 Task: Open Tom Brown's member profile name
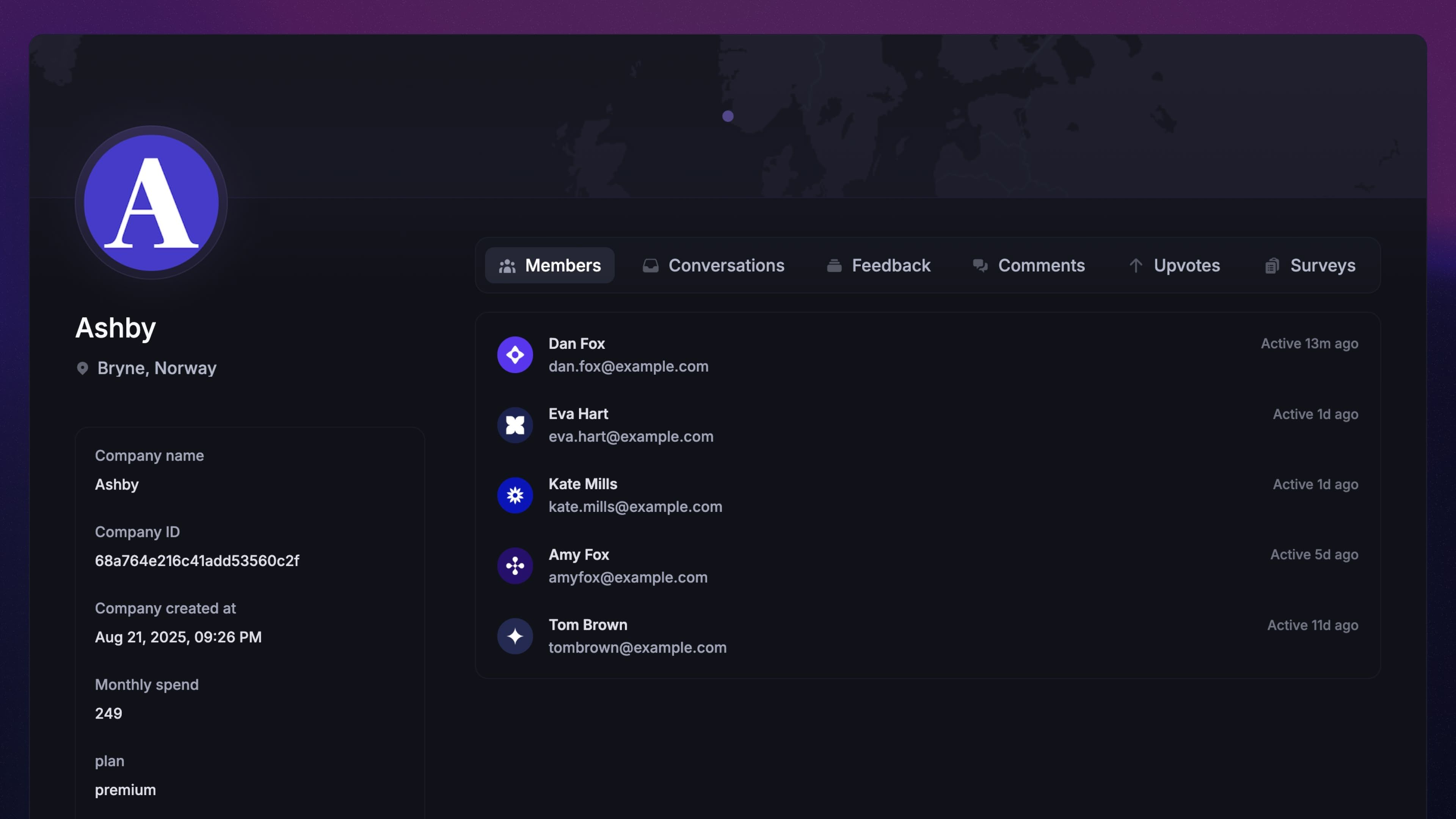[588, 624]
